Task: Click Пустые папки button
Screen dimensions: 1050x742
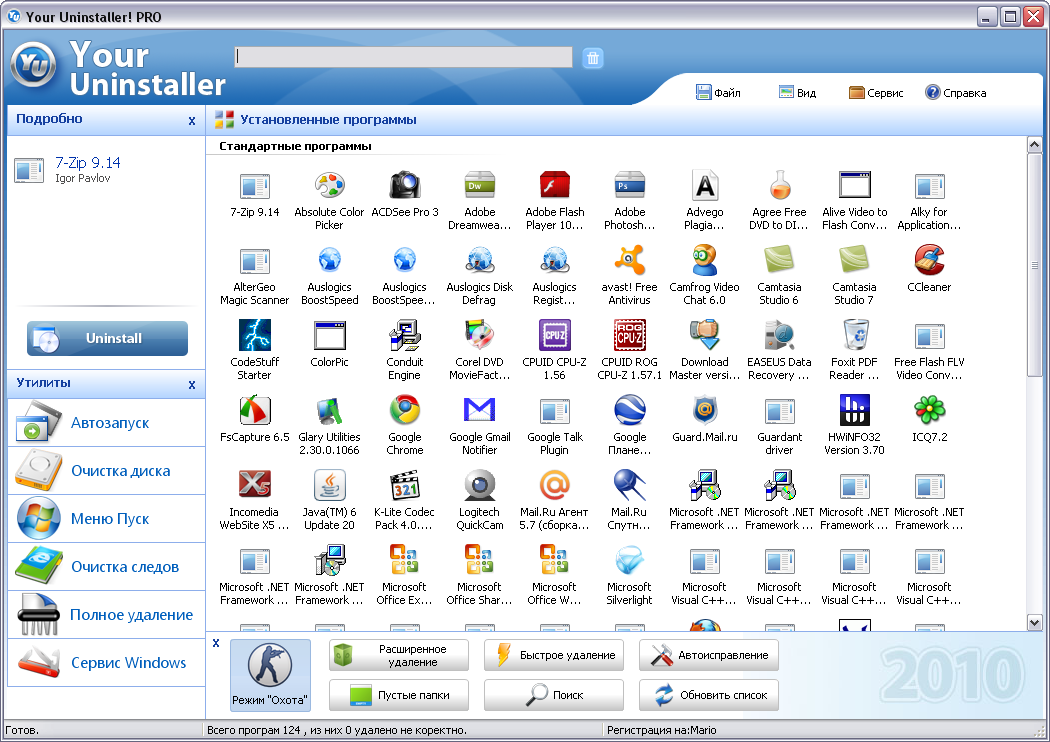Action: click(398, 695)
